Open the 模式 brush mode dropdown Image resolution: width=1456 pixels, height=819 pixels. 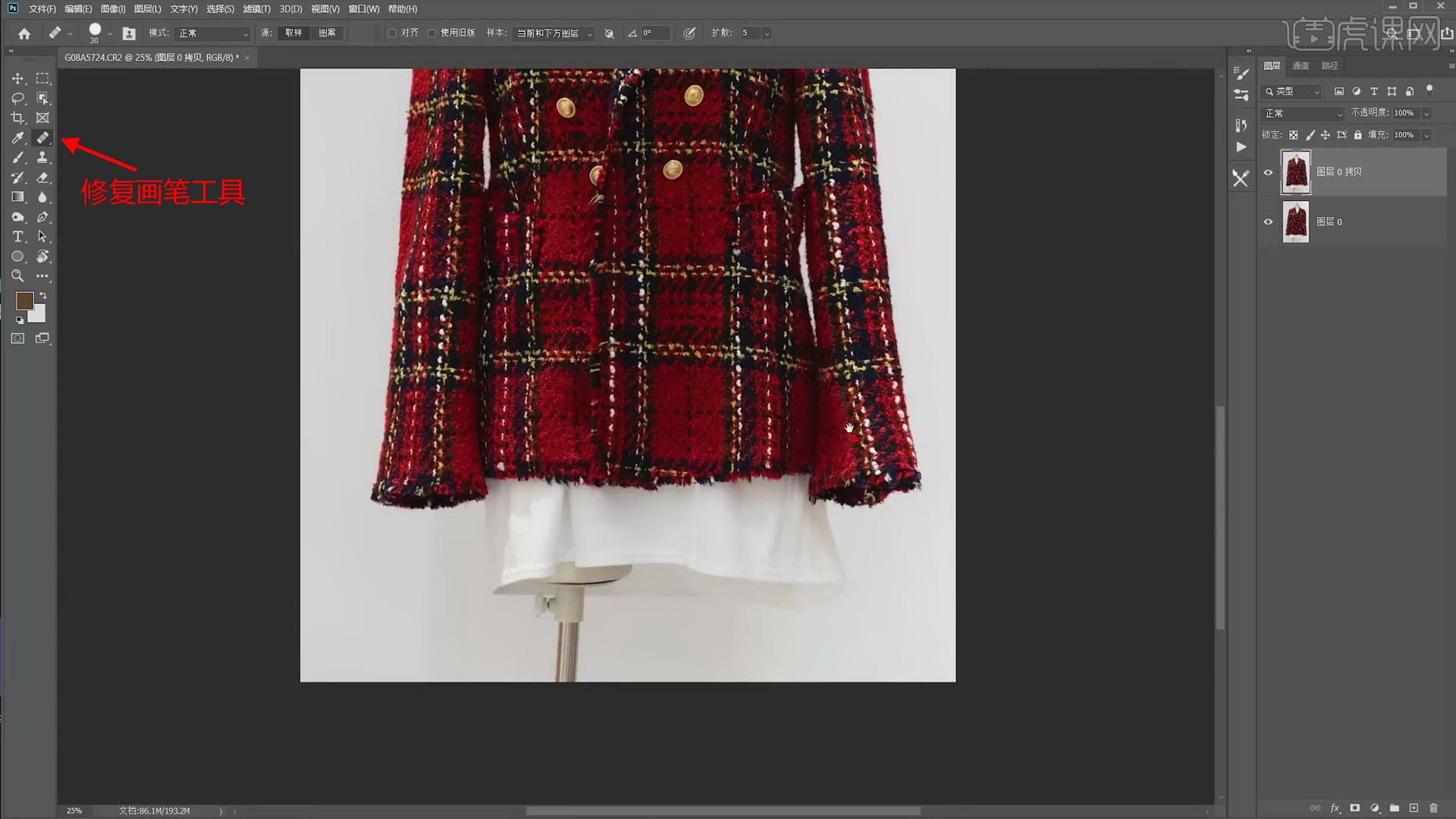[x=212, y=33]
